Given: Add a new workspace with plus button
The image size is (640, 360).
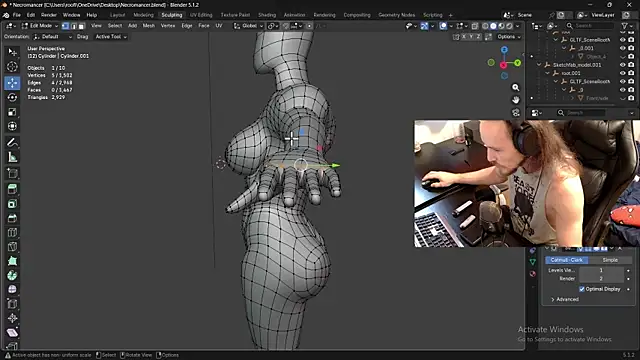Looking at the screenshot, I should click(451, 15).
